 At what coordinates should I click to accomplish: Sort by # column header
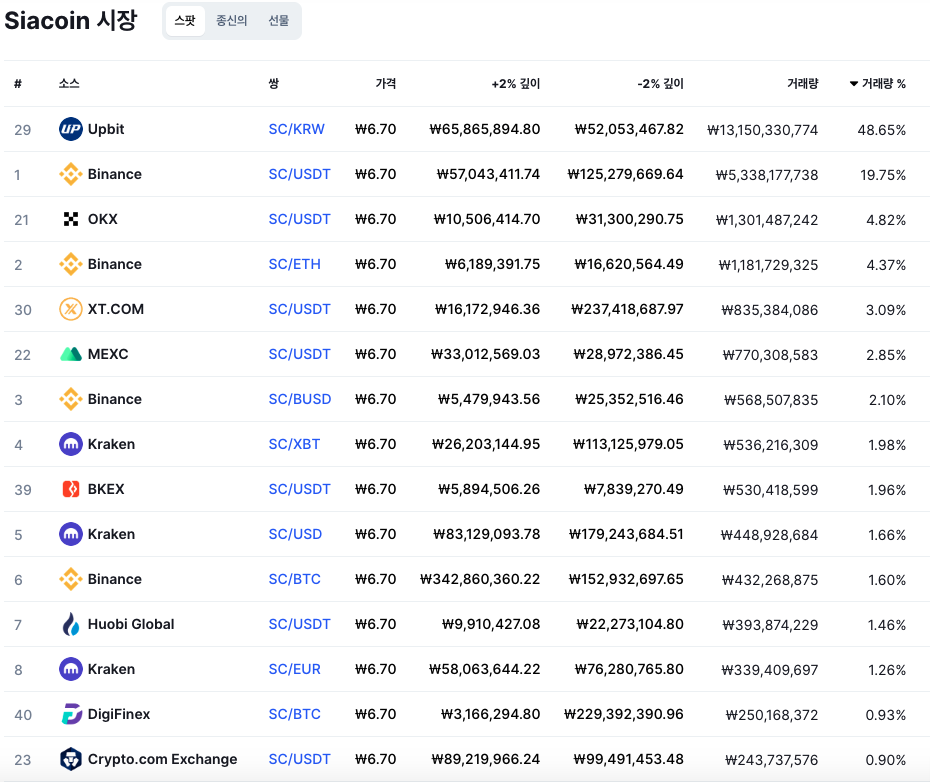pos(18,84)
